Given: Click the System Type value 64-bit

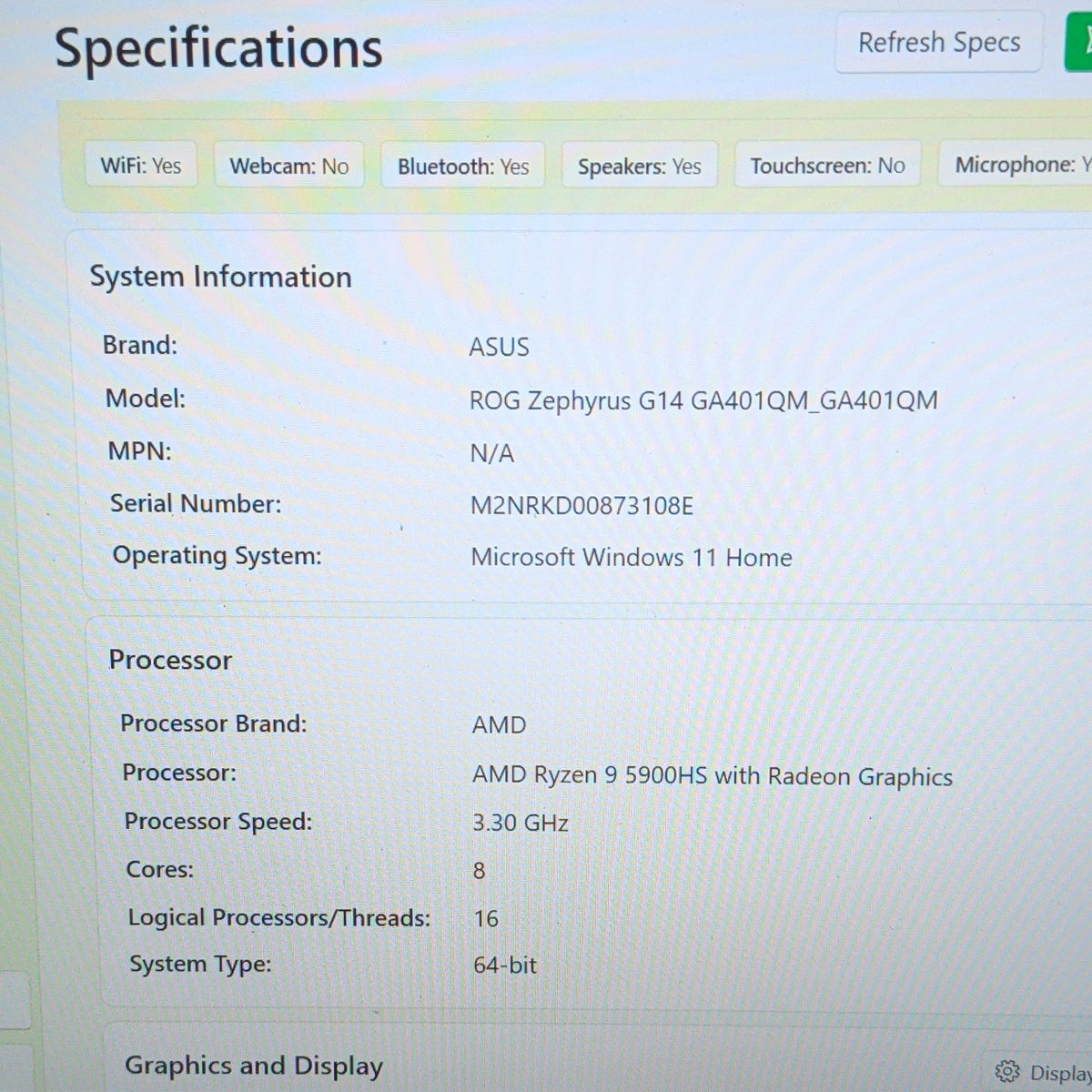Looking at the screenshot, I should [x=505, y=965].
